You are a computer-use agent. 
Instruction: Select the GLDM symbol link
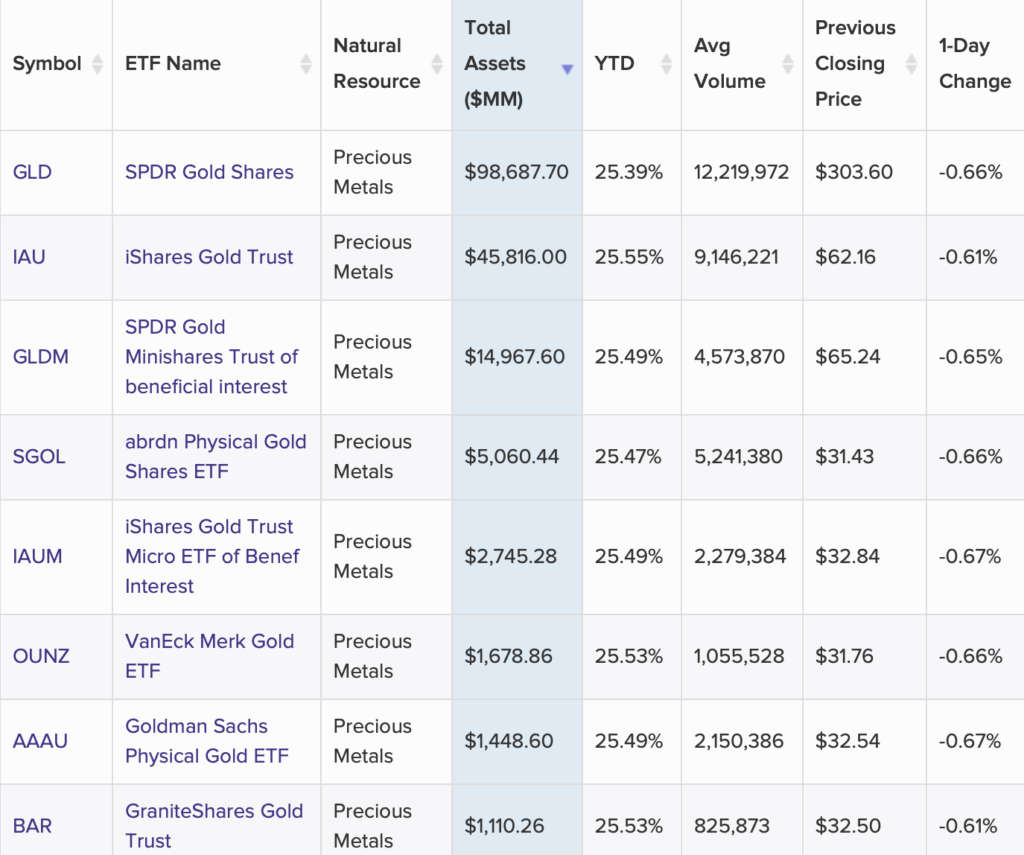pos(41,357)
